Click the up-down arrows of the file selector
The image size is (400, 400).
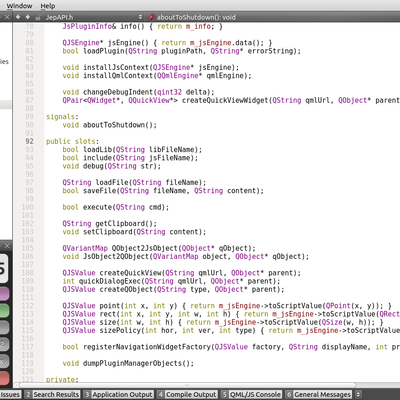tap(140, 17)
